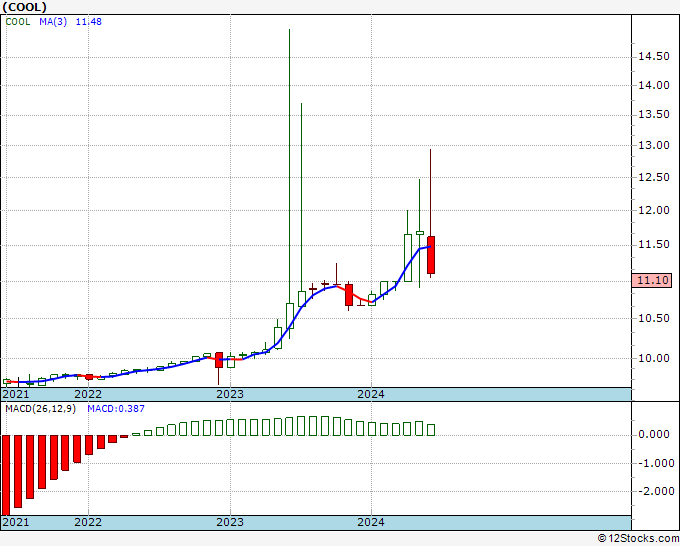Click the MACD(26,12,9) indicator label
The image size is (680, 546).
click(x=40, y=409)
